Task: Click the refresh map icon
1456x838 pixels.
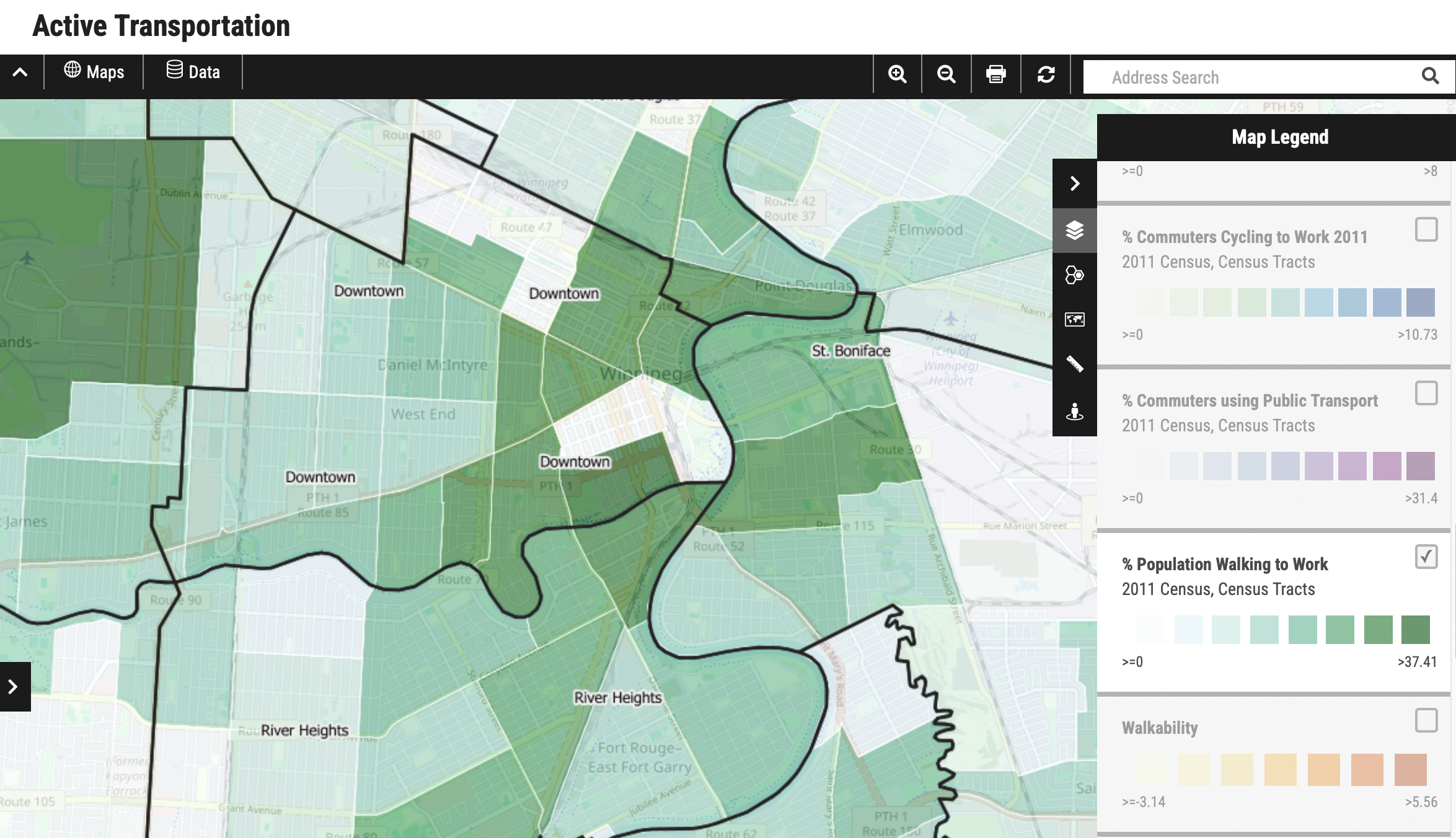Action: click(x=1046, y=74)
